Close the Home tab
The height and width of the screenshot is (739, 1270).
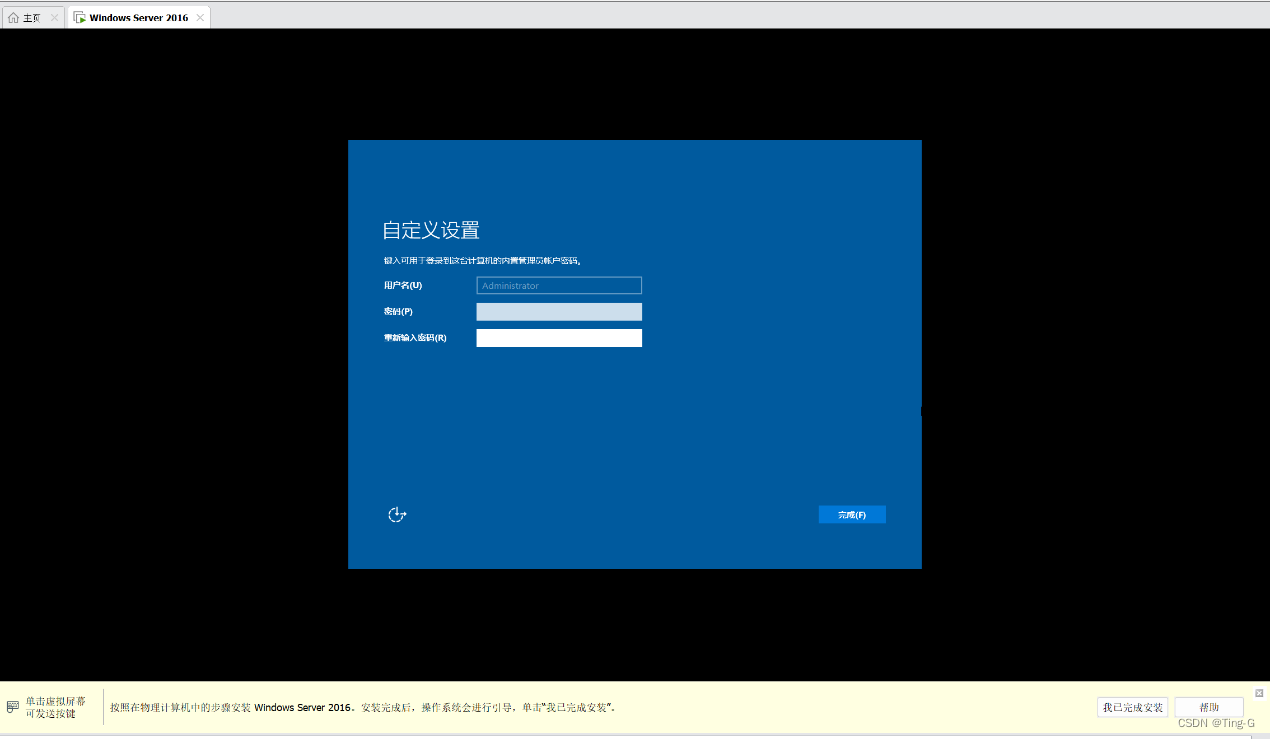click(54, 18)
